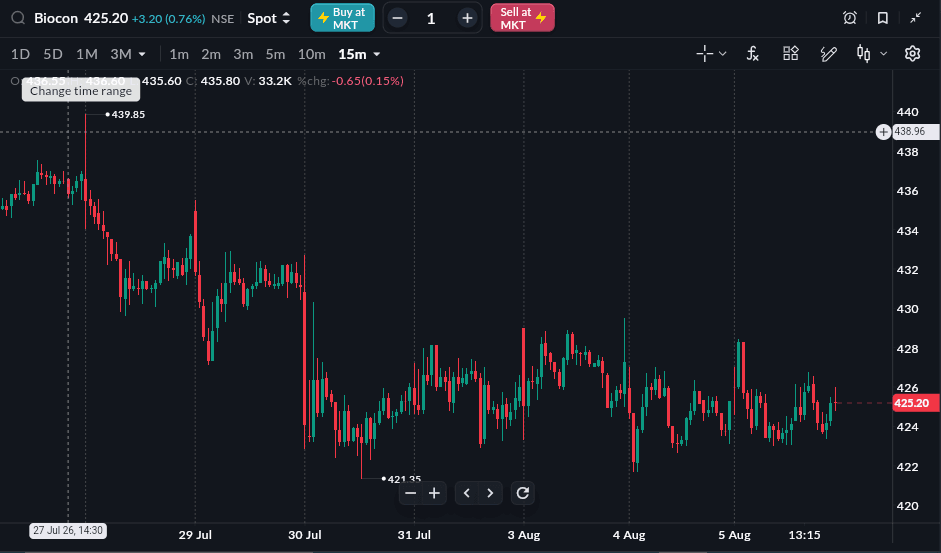Open the chart templates grid icon

pyautogui.click(x=791, y=53)
